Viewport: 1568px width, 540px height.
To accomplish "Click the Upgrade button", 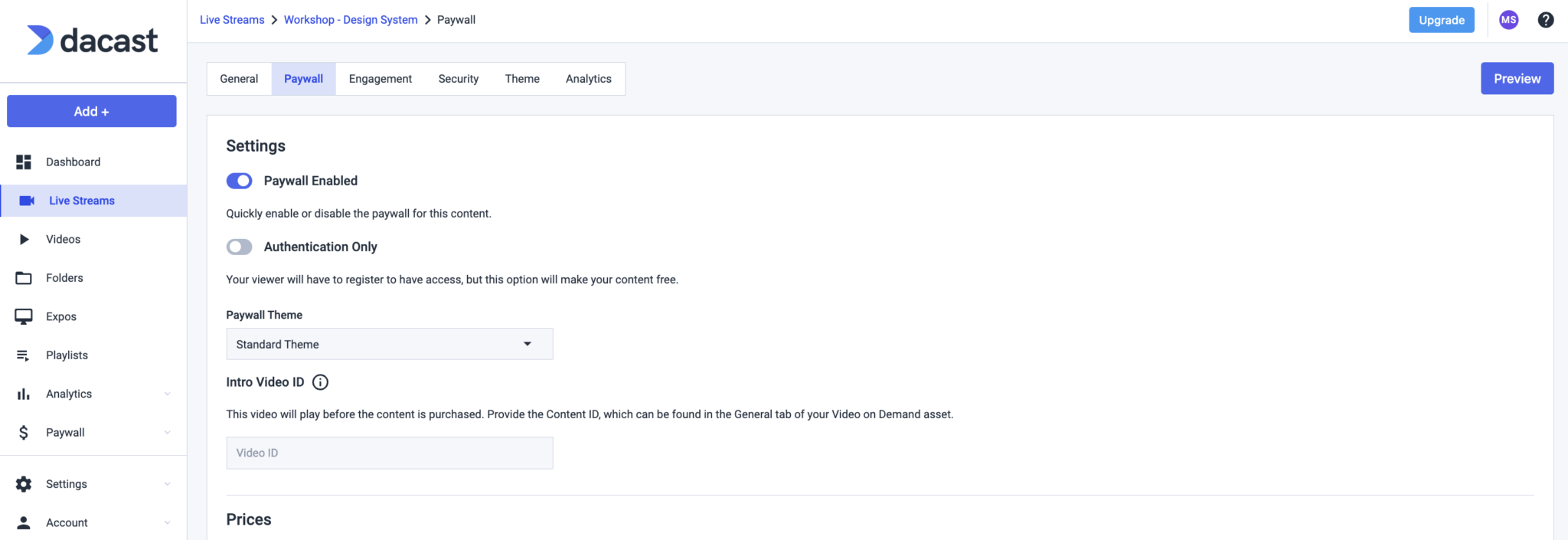I will click(1442, 20).
